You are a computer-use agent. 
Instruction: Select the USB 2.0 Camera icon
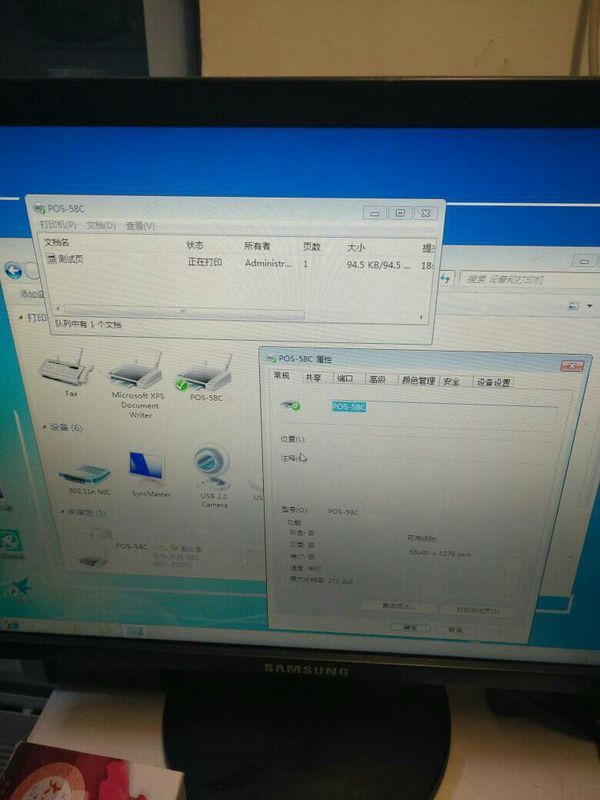pos(213,467)
